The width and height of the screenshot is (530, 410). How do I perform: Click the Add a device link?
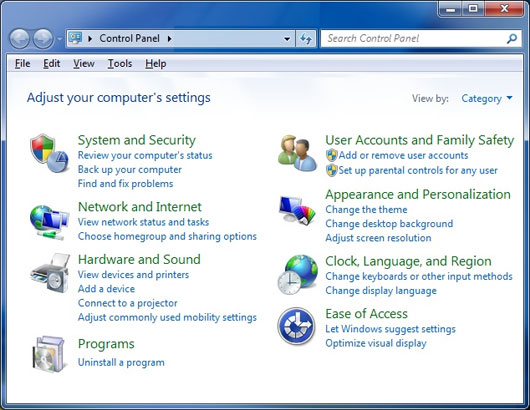(106, 289)
